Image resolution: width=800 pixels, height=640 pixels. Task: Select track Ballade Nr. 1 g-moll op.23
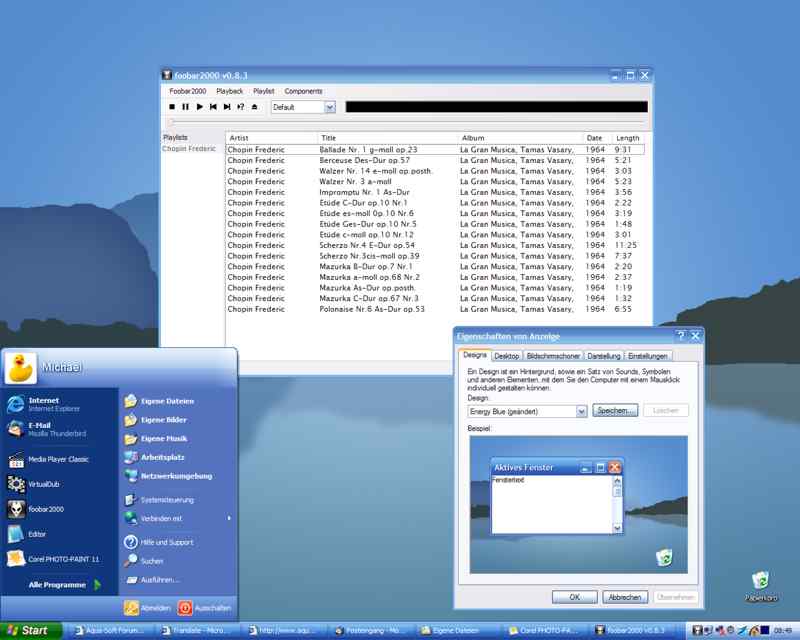tap(435, 150)
